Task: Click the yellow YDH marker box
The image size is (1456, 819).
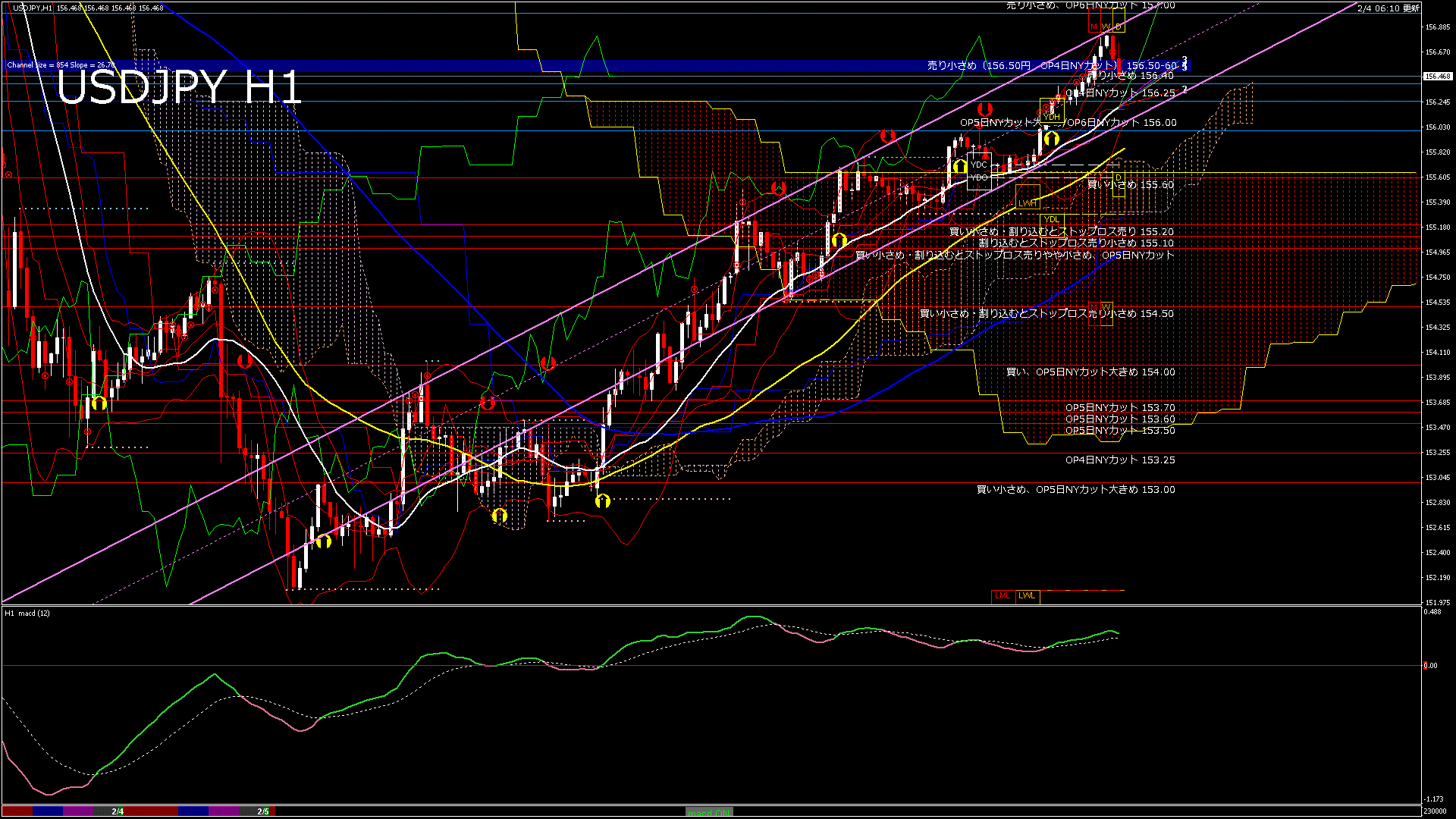Action: [x=1052, y=117]
